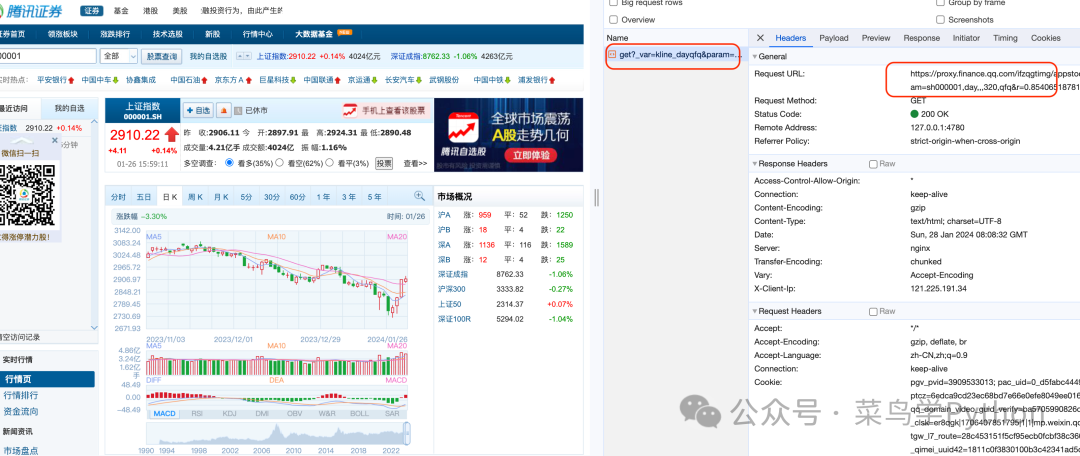The height and width of the screenshot is (456, 1080).
Task: Open 技术选股 in the blue menu
Action: point(168,34)
